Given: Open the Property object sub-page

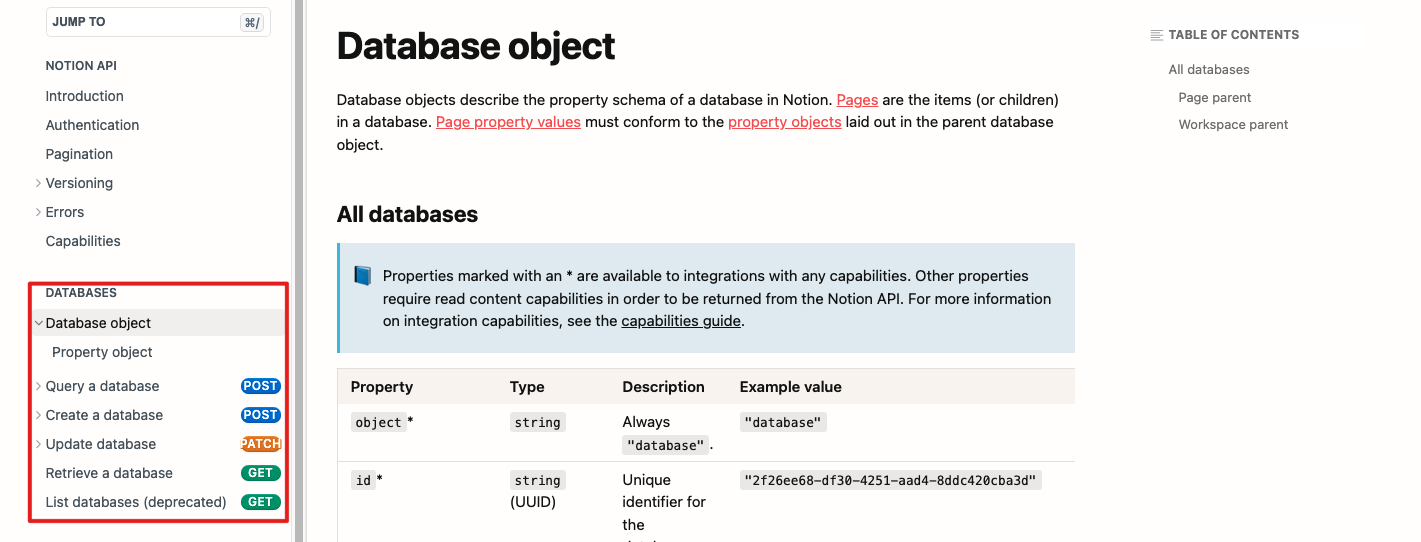Looking at the screenshot, I should pos(102,352).
